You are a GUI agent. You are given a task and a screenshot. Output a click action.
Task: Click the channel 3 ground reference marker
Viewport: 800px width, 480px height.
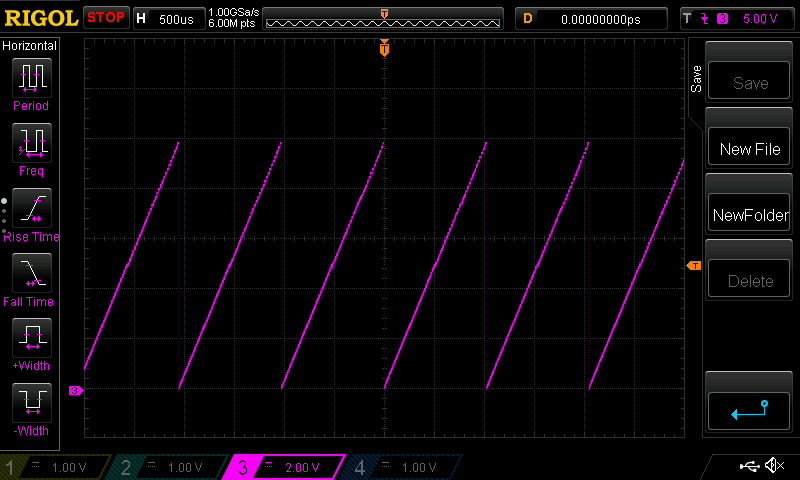[x=76, y=390]
